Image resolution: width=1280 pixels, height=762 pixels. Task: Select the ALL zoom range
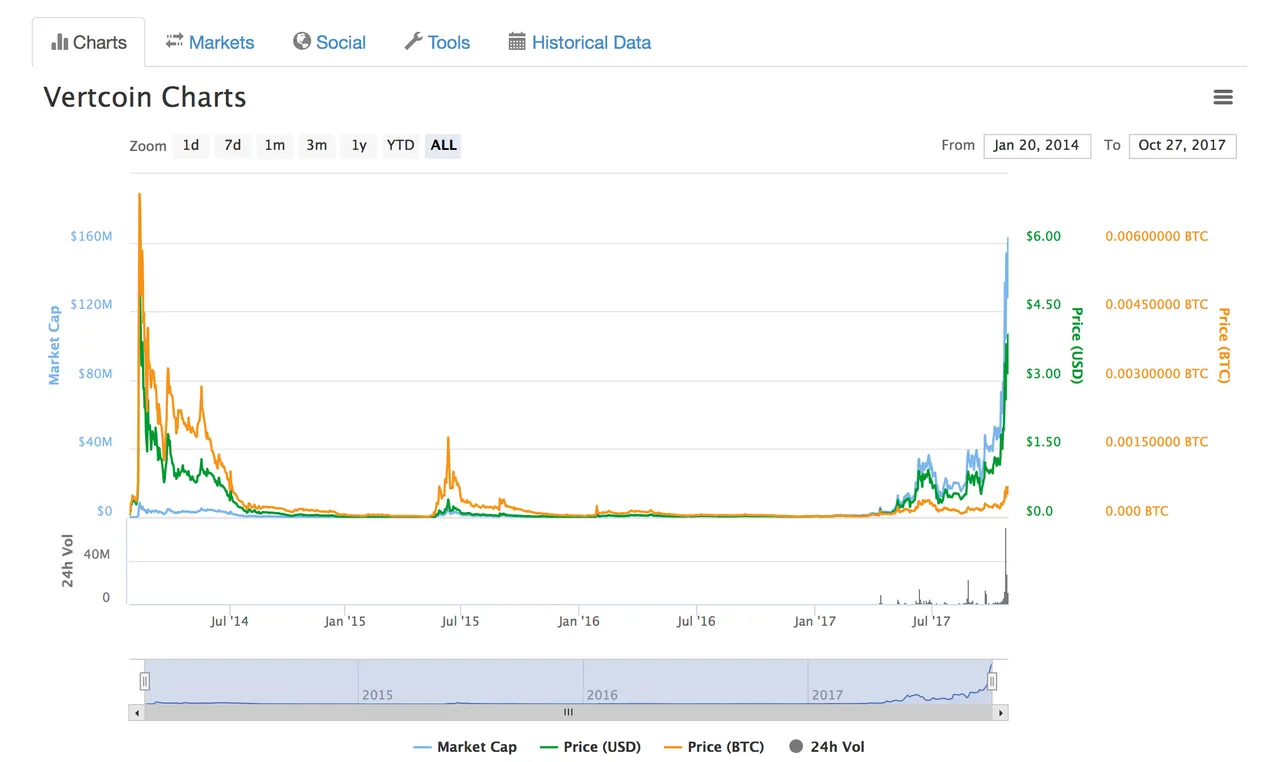pyautogui.click(x=443, y=145)
